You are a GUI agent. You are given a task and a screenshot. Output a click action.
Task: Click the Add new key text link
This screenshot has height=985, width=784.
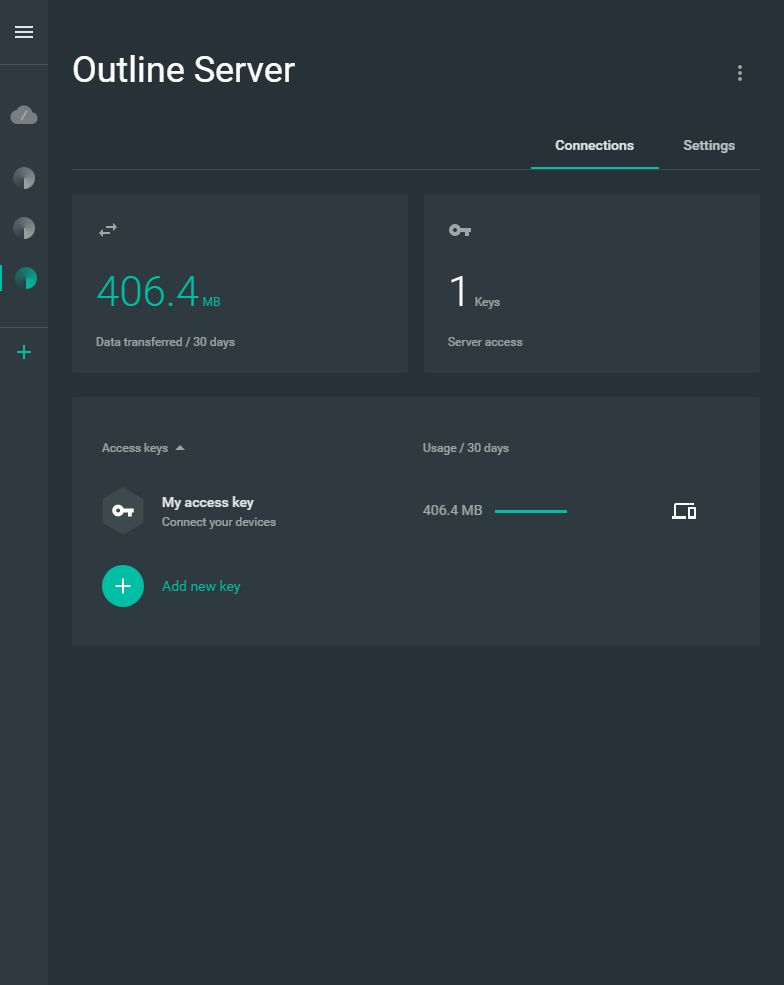tap(201, 586)
